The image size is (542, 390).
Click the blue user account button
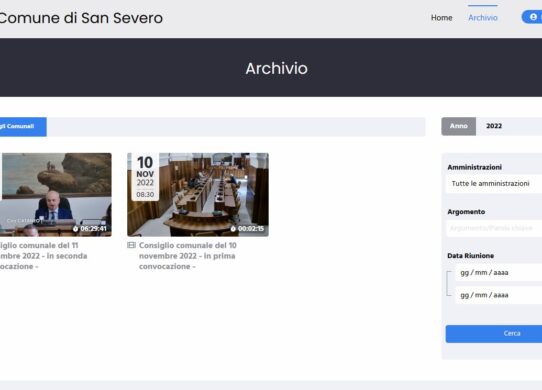click(x=532, y=17)
